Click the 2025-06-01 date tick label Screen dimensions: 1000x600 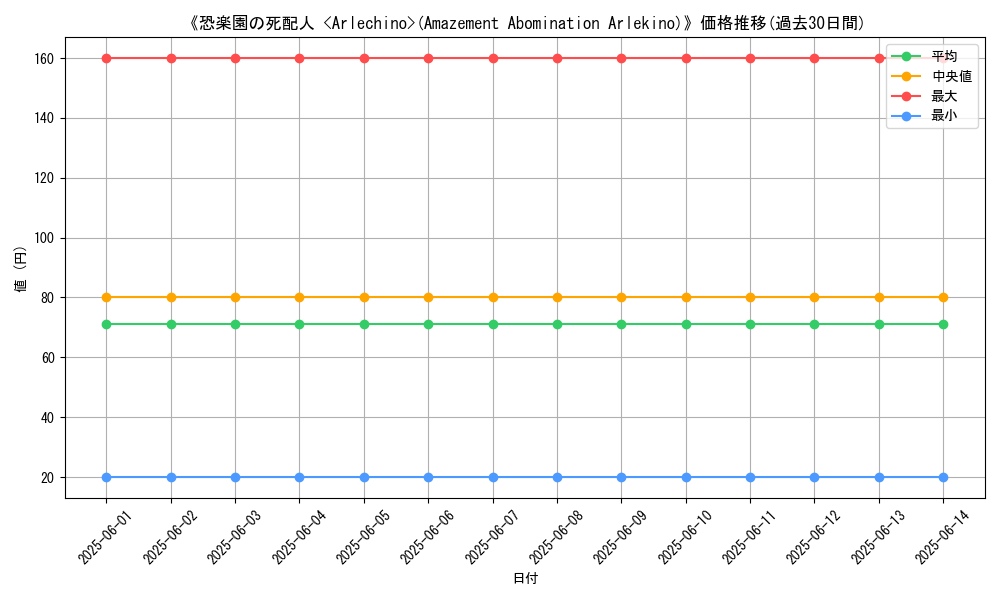(x=105, y=538)
